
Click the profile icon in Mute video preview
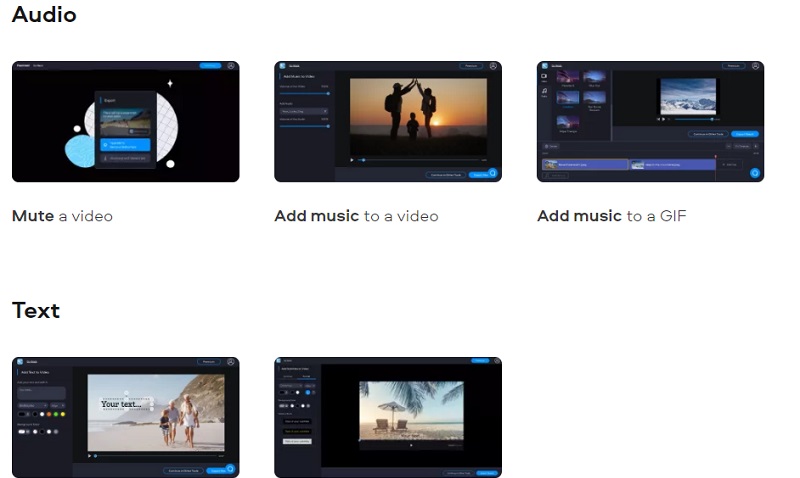click(x=231, y=66)
